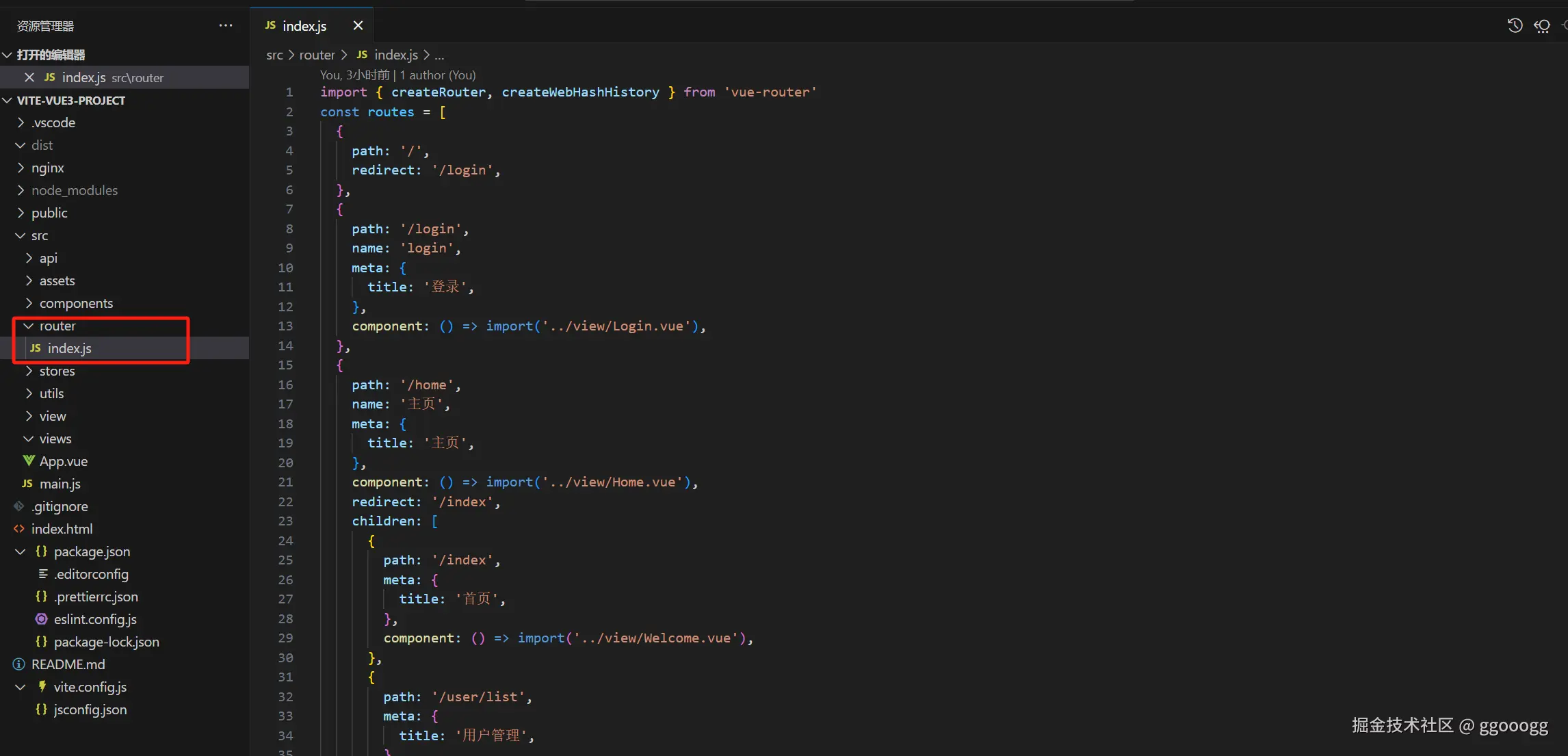This screenshot has width=1568, height=756.
Task: Click the open changes with previous revision icon
Action: coord(1542,26)
